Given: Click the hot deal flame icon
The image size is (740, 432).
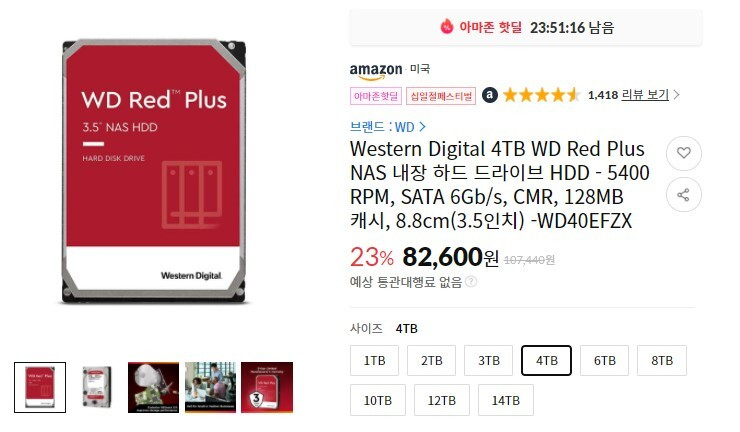Looking at the screenshot, I should (446, 27).
